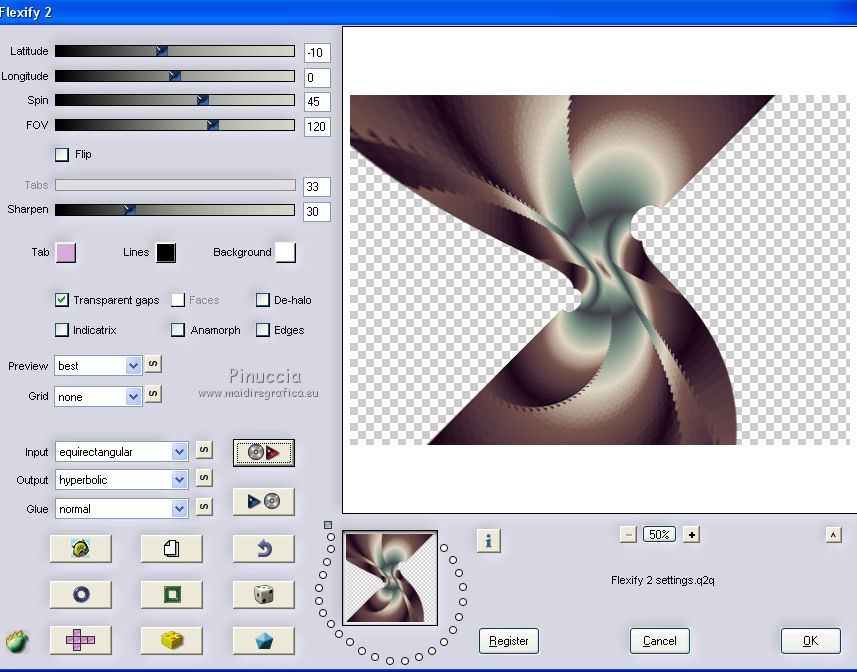
Task: Click the Sharpen slider handle
Action: (130, 209)
